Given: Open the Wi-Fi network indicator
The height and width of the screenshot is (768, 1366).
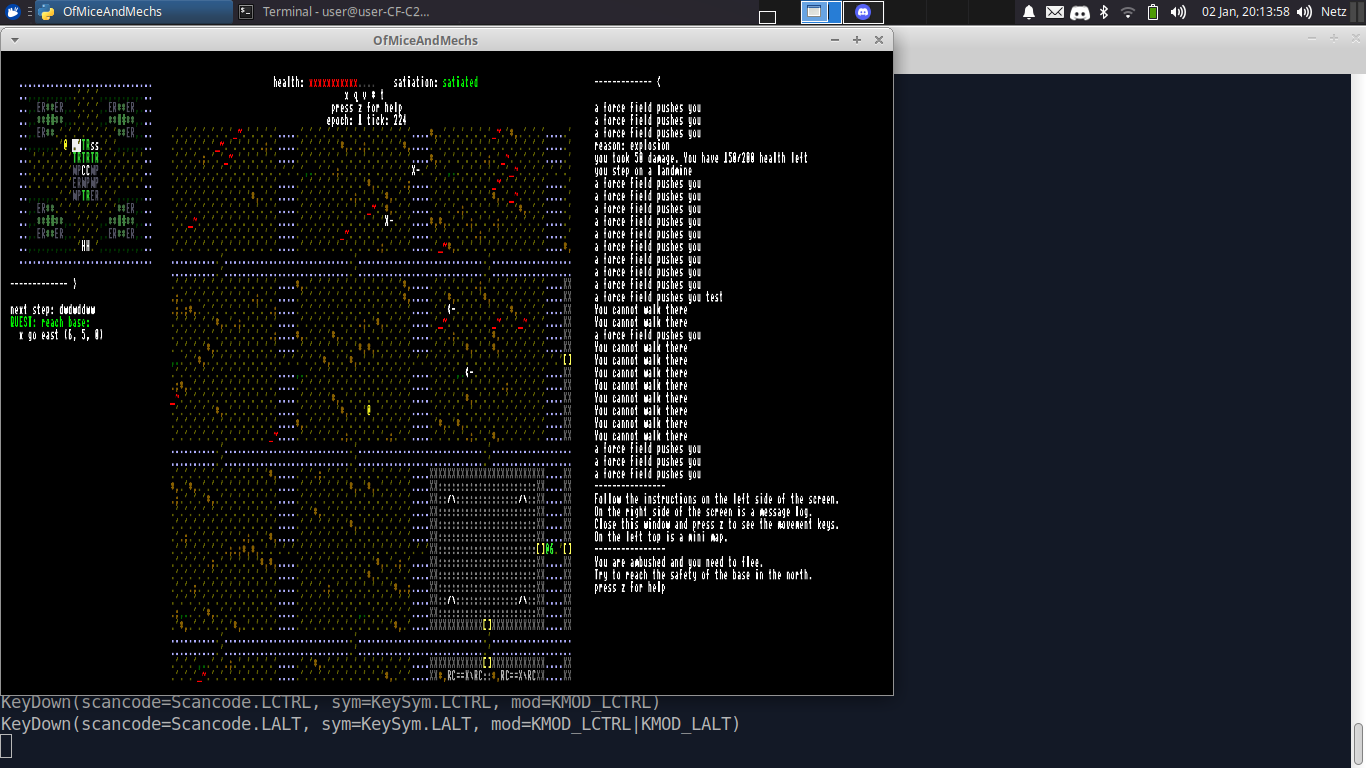Looking at the screenshot, I should [x=1128, y=12].
